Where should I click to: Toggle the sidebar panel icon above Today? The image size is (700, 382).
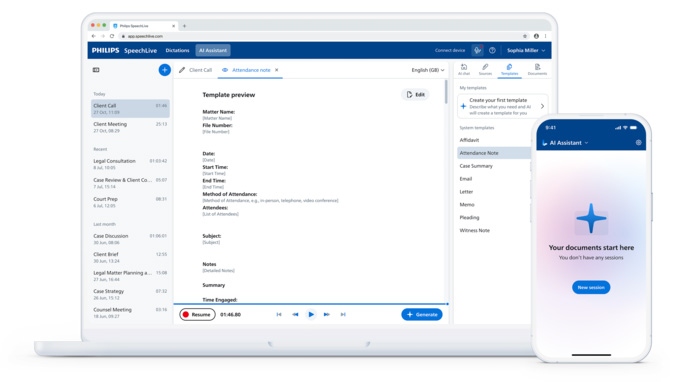96,70
